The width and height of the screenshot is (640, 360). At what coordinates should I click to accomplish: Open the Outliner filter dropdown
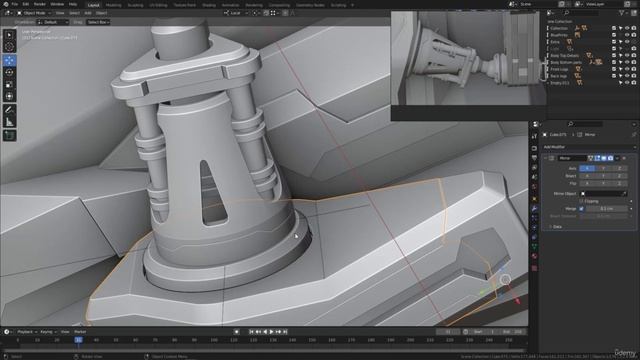point(623,13)
